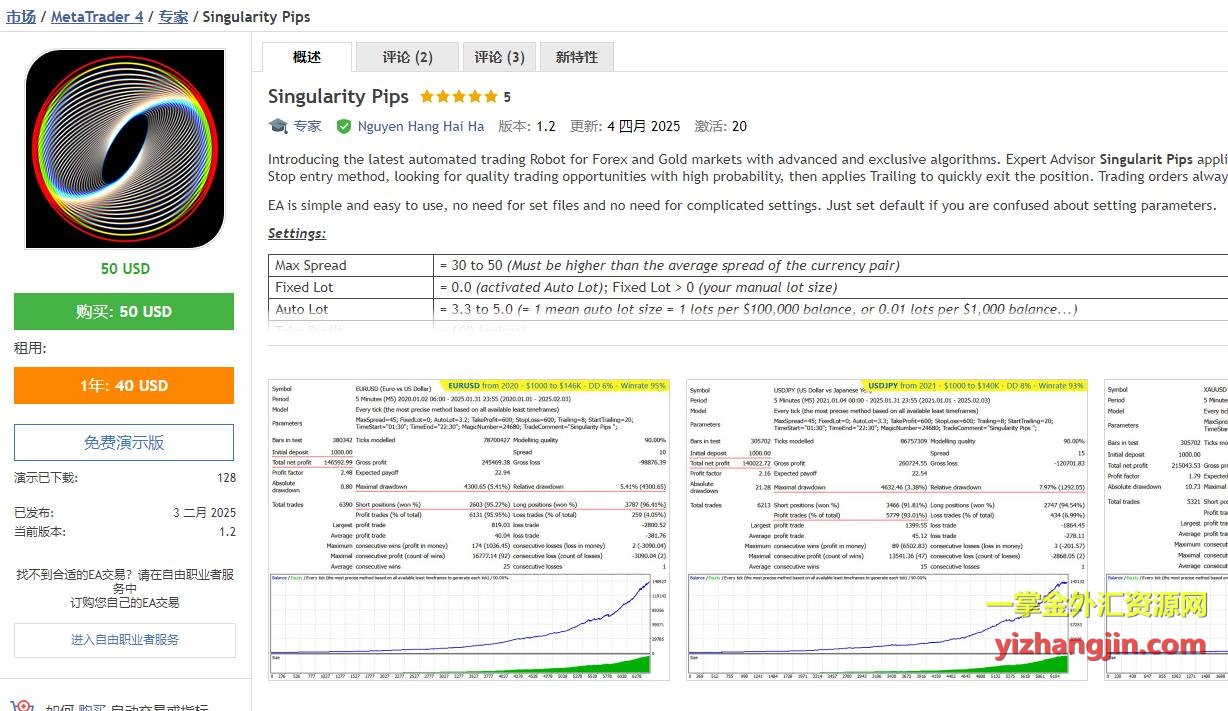Click the '= 0.0 (activated Auto Lot)' value cell
Screen dimensions: 1228x711
pos(637,287)
